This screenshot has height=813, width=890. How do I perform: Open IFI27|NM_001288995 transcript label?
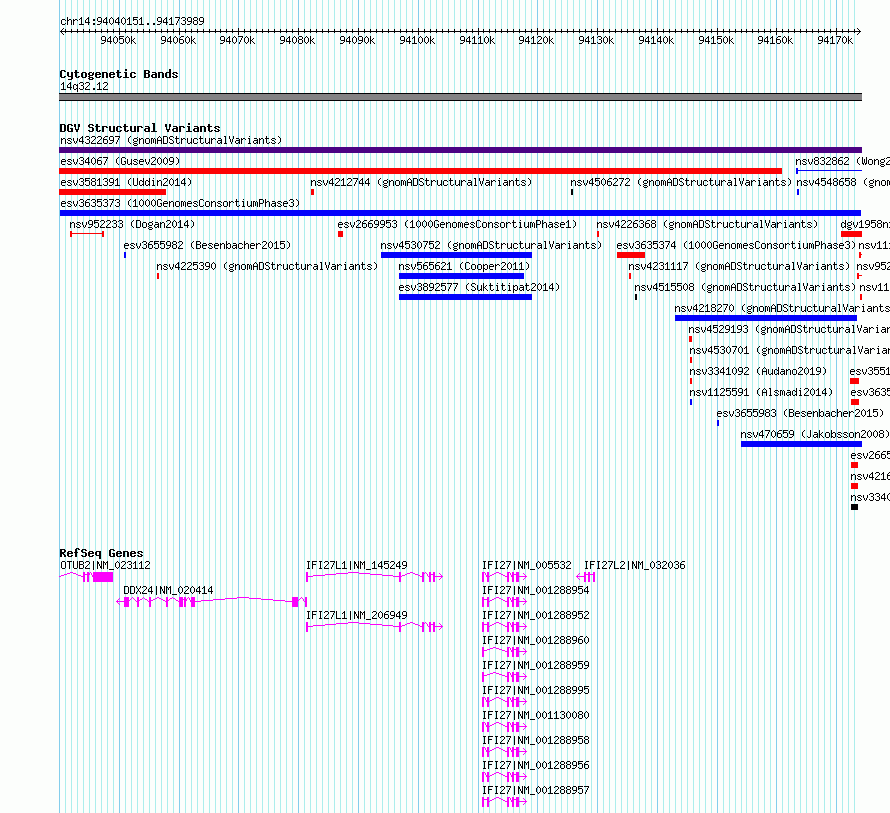coord(536,690)
